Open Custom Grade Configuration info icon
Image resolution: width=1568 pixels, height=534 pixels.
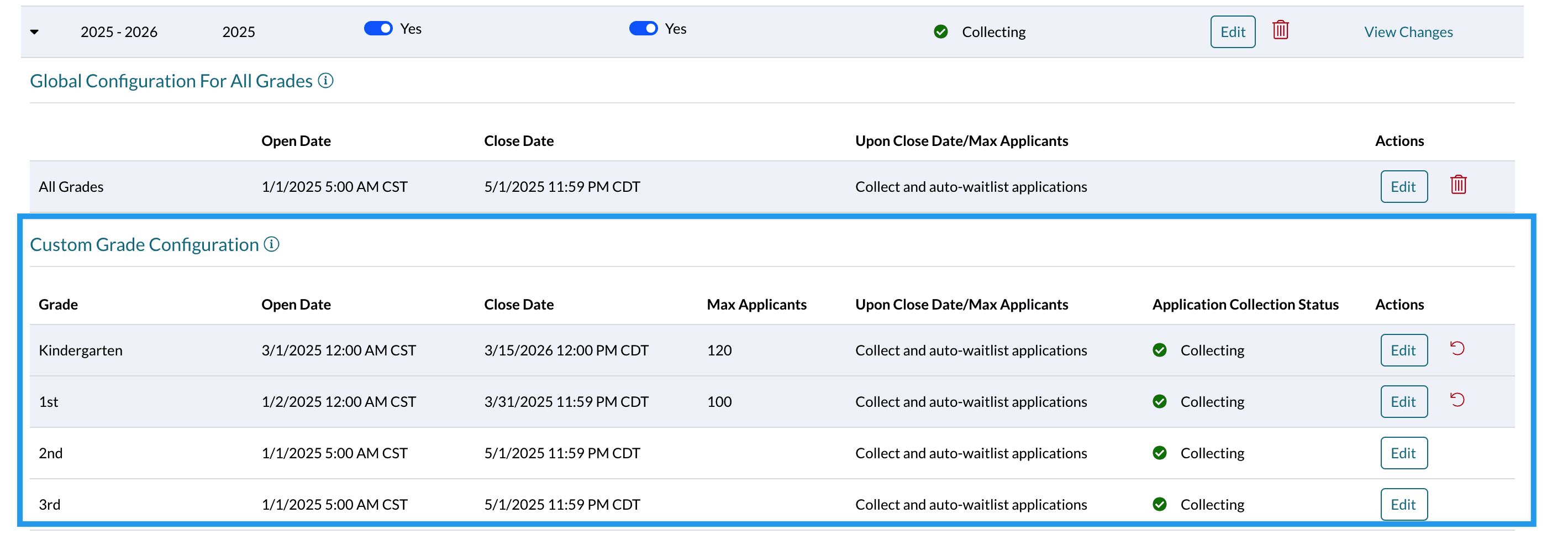coord(271,244)
